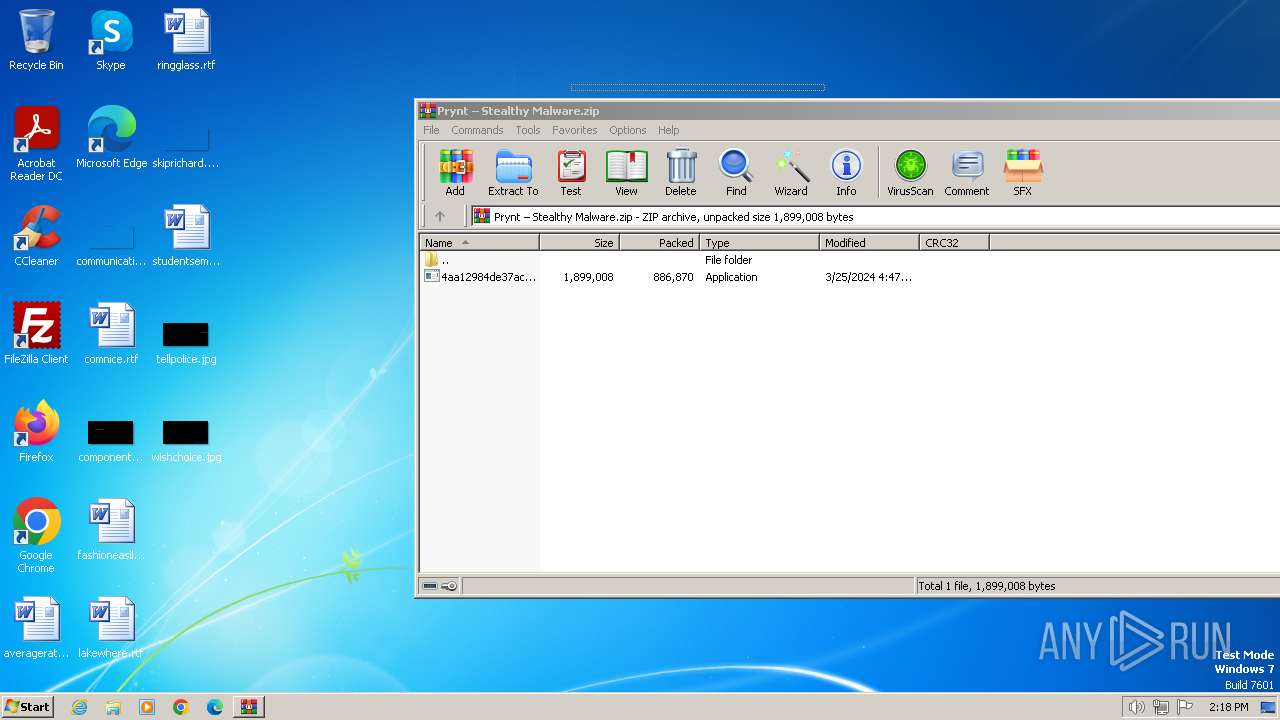The height and width of the screenshot is (720, 1280).
Task: Click the 886,870 packed size cell
Action: 673,277
